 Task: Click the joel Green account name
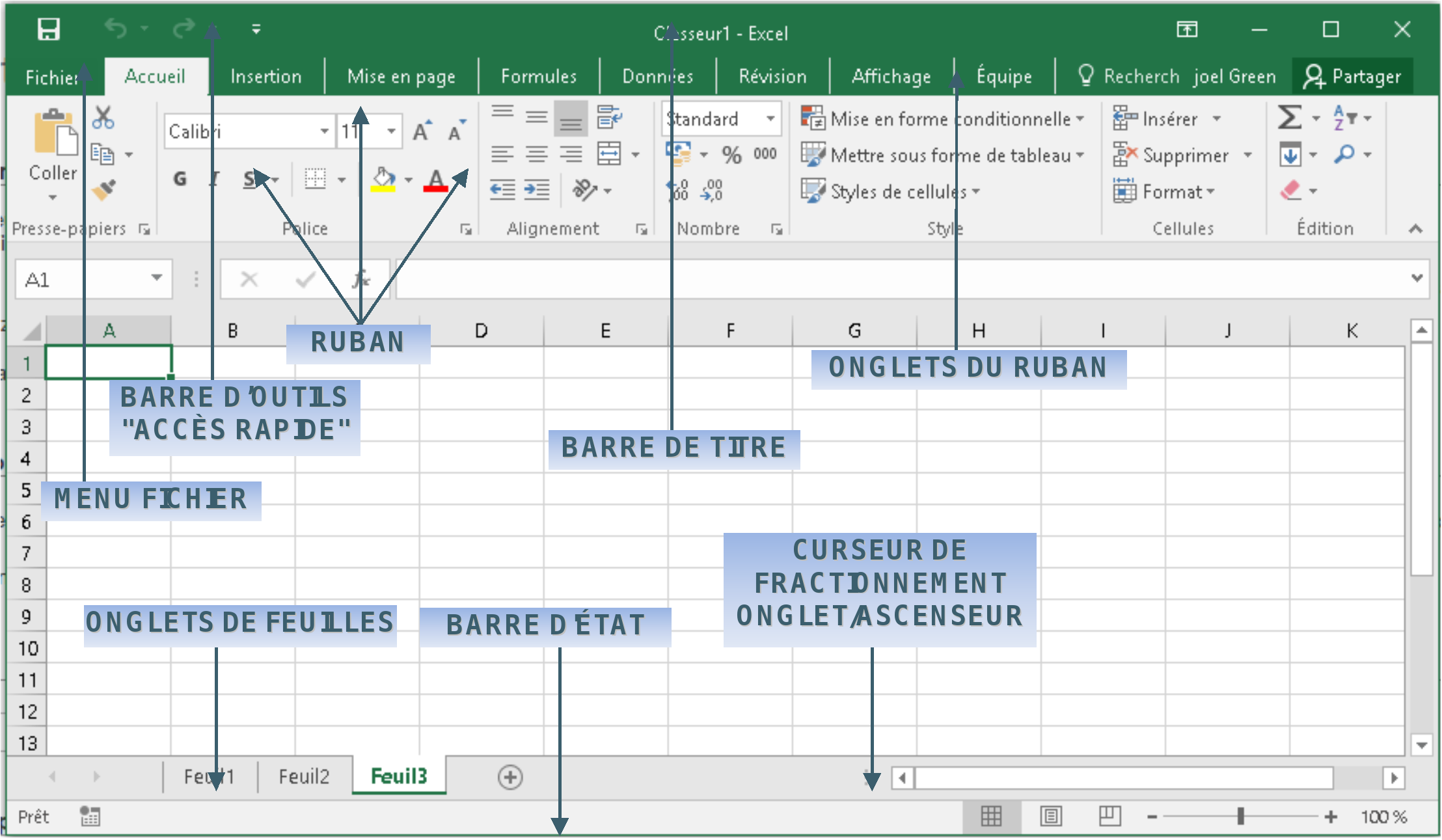point(1234,77)
